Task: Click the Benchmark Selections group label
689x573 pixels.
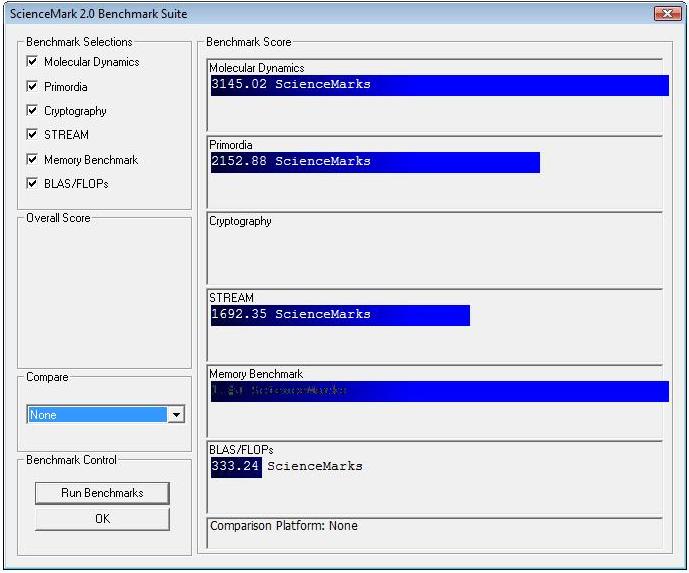Action: [x=79, y=42]
